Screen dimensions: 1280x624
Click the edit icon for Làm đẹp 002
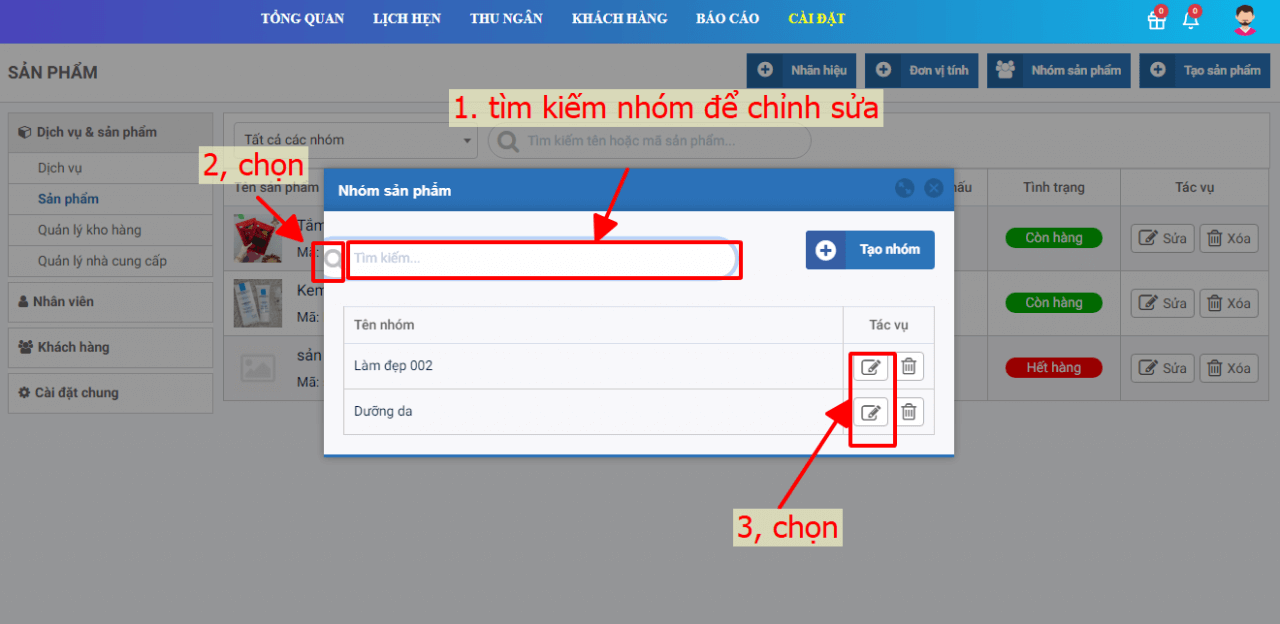click(x=870, y=367)
